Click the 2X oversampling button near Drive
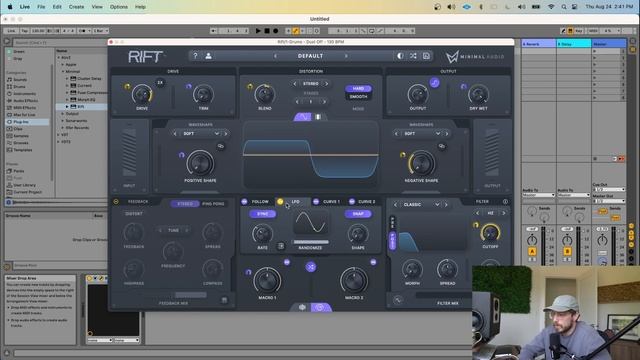 (160, 82)
